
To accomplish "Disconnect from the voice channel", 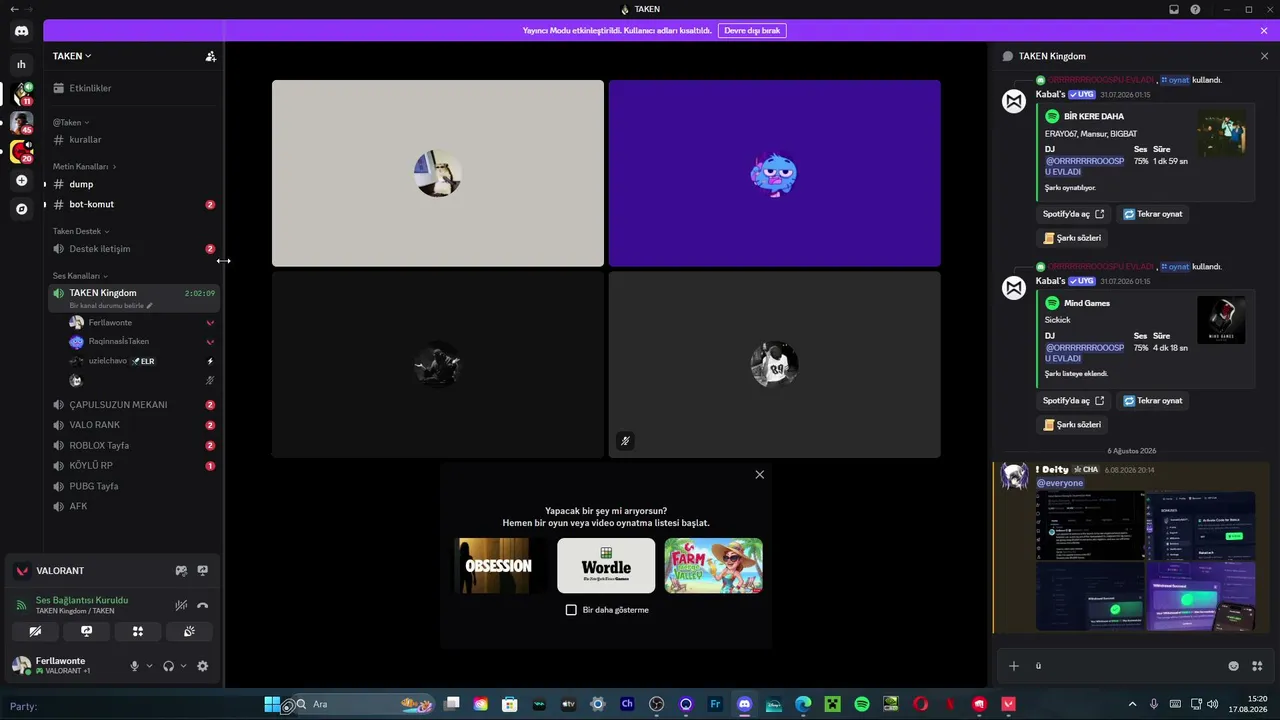I will tap(203, 605).
